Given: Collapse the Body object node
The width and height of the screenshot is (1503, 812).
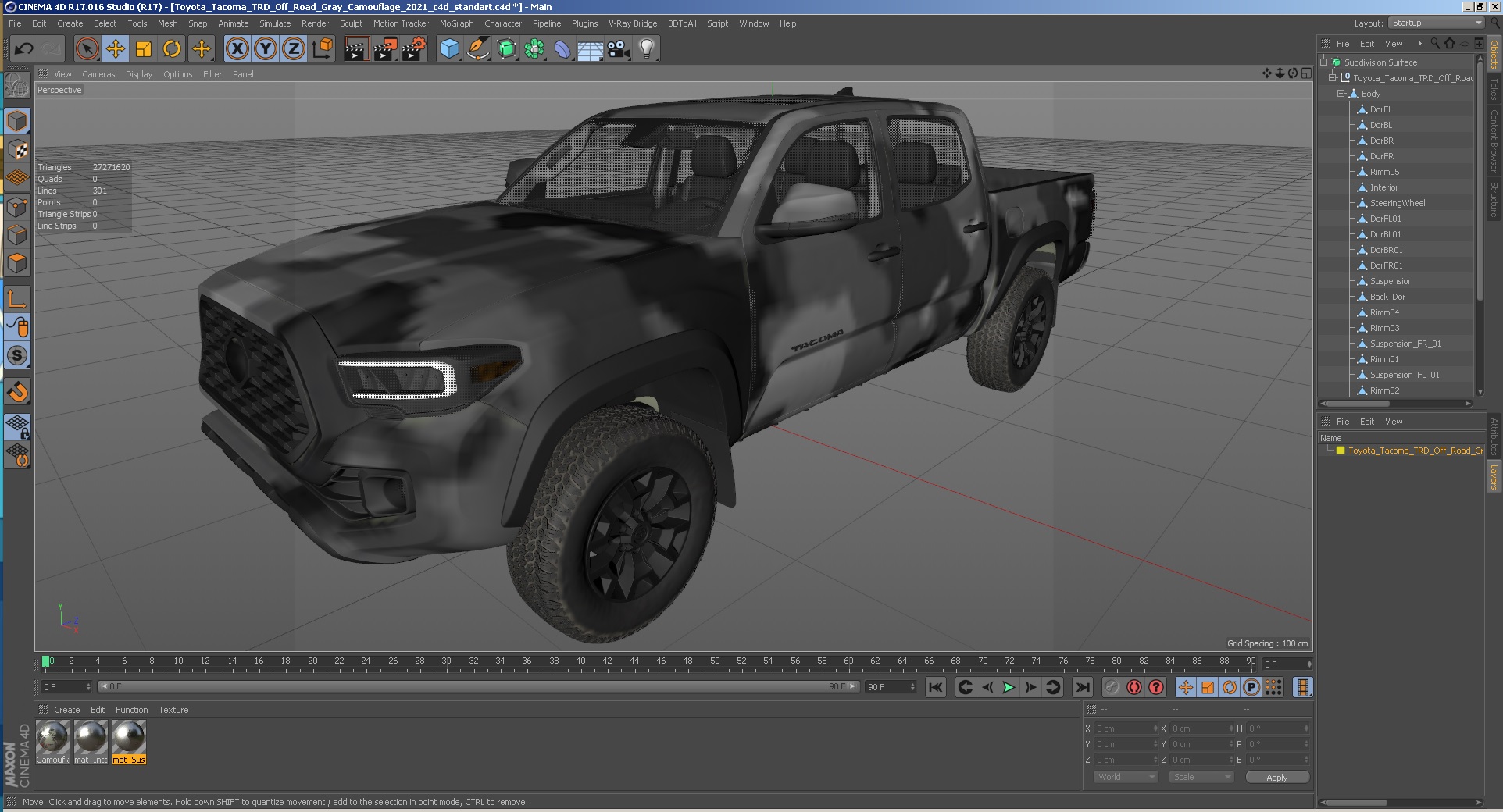Looking at the screenshot, I should click(x=1341, y=93).
